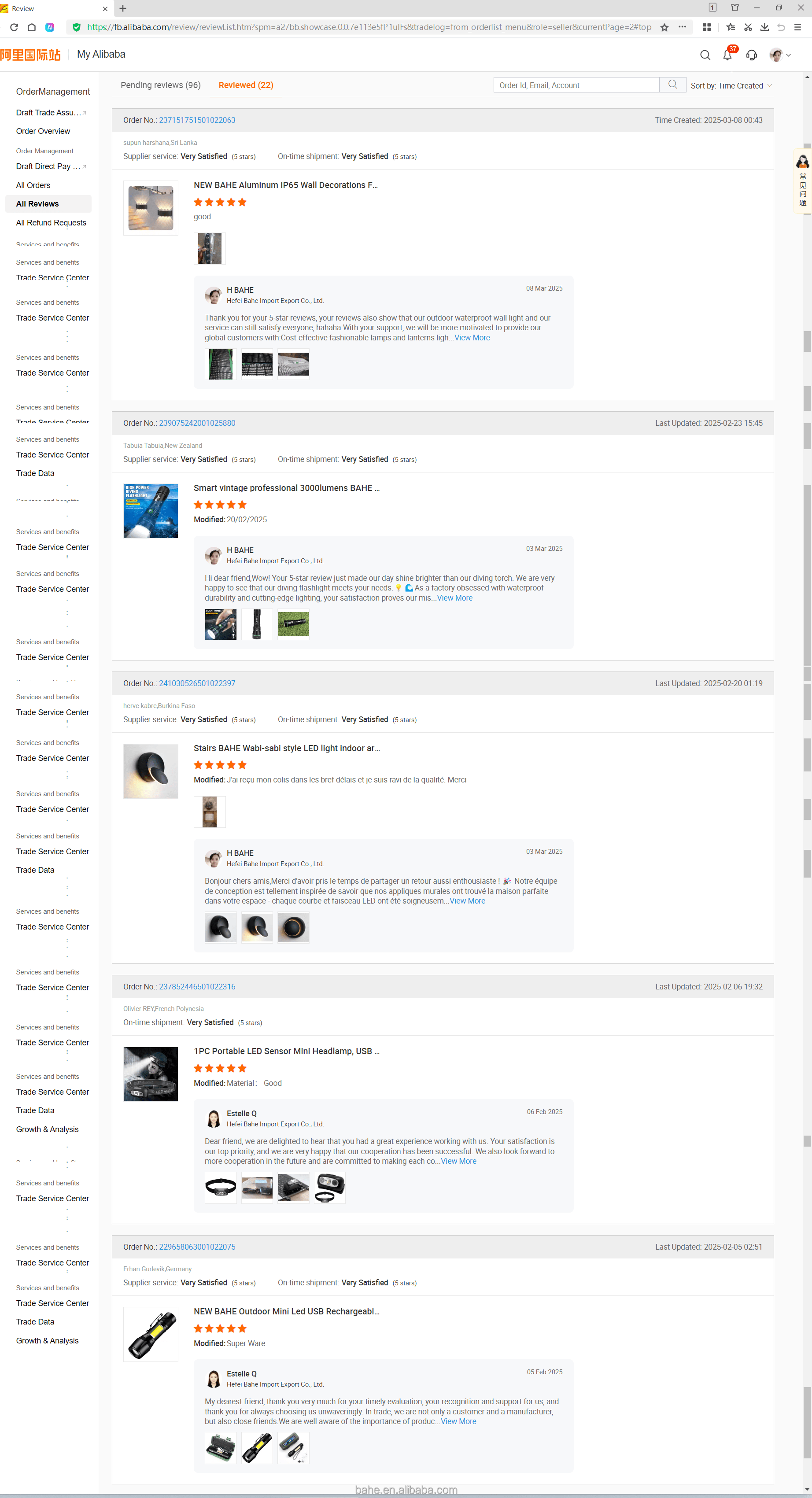Image resolution: width=812 pixels, height=1498 pixels.
Task: Open order number 237852446501022316
Action: click(x=197, y=987)
